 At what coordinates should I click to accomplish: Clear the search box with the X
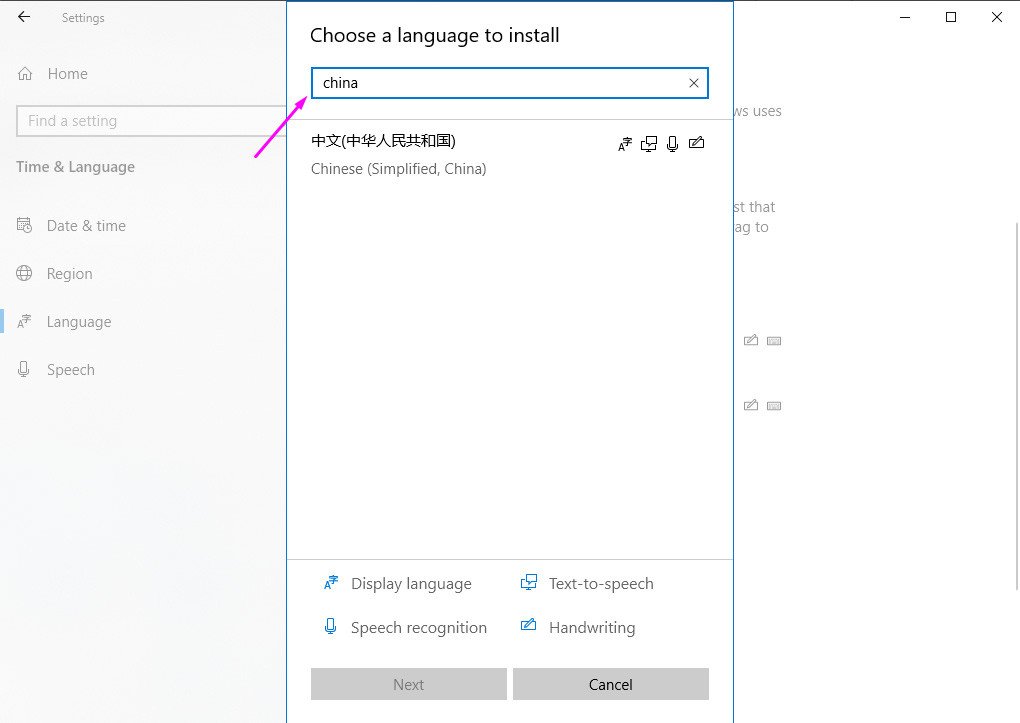[x=693, y=83]
